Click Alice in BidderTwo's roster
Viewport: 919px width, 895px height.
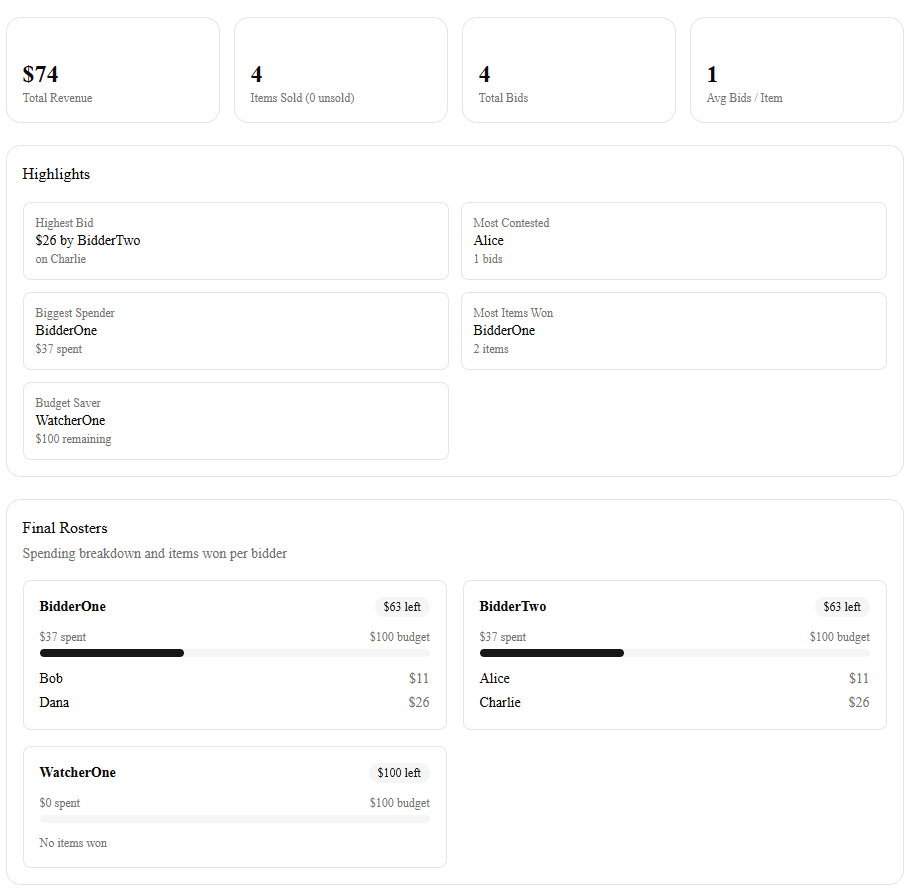pos(494,678)
